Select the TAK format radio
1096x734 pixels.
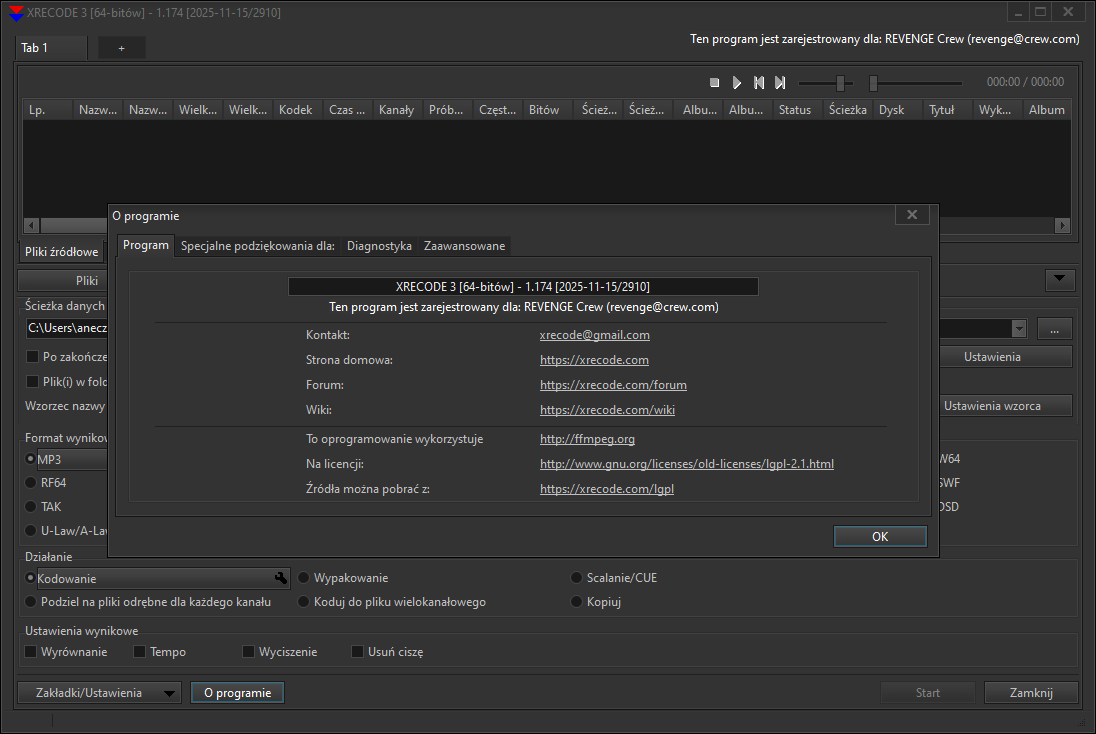30,507
